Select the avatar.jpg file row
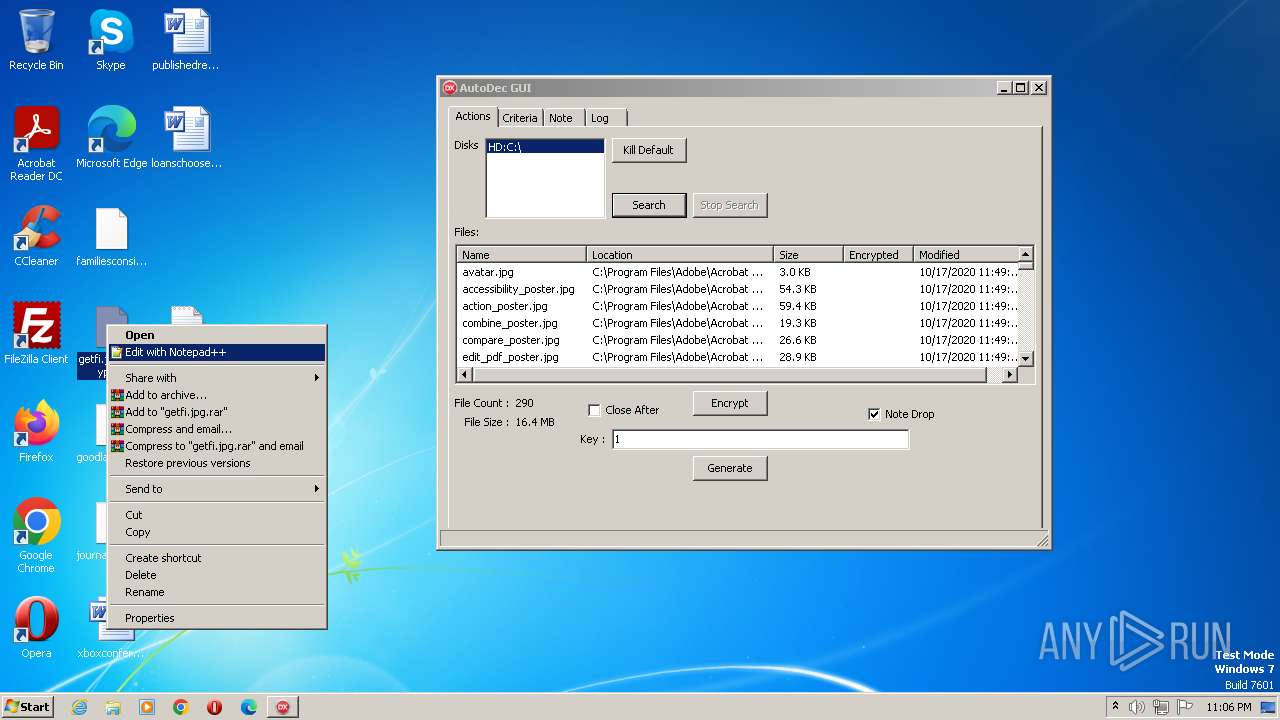This screenshot has width=1280, height=720. [738, 272]
